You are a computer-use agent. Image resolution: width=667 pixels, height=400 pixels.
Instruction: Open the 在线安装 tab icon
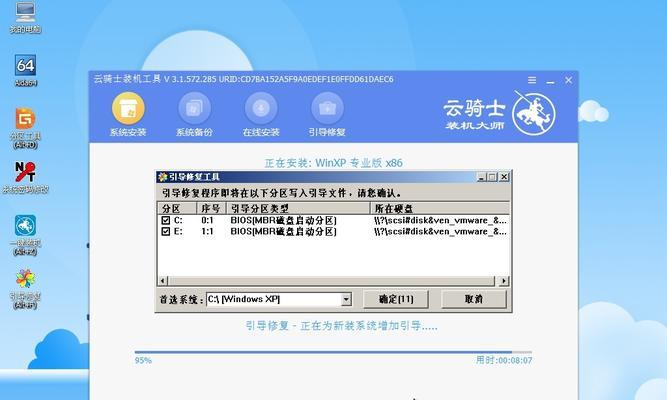[x=261, y=109]
